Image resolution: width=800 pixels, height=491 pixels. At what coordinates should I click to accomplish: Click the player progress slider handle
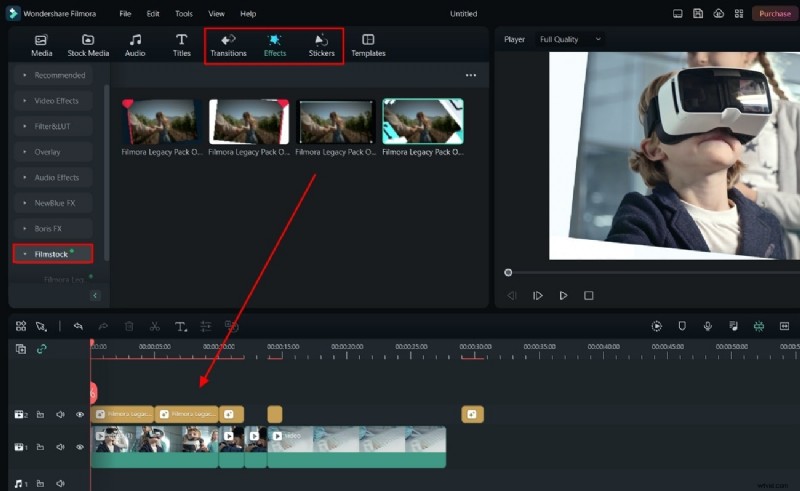click(x=508, y=273)
